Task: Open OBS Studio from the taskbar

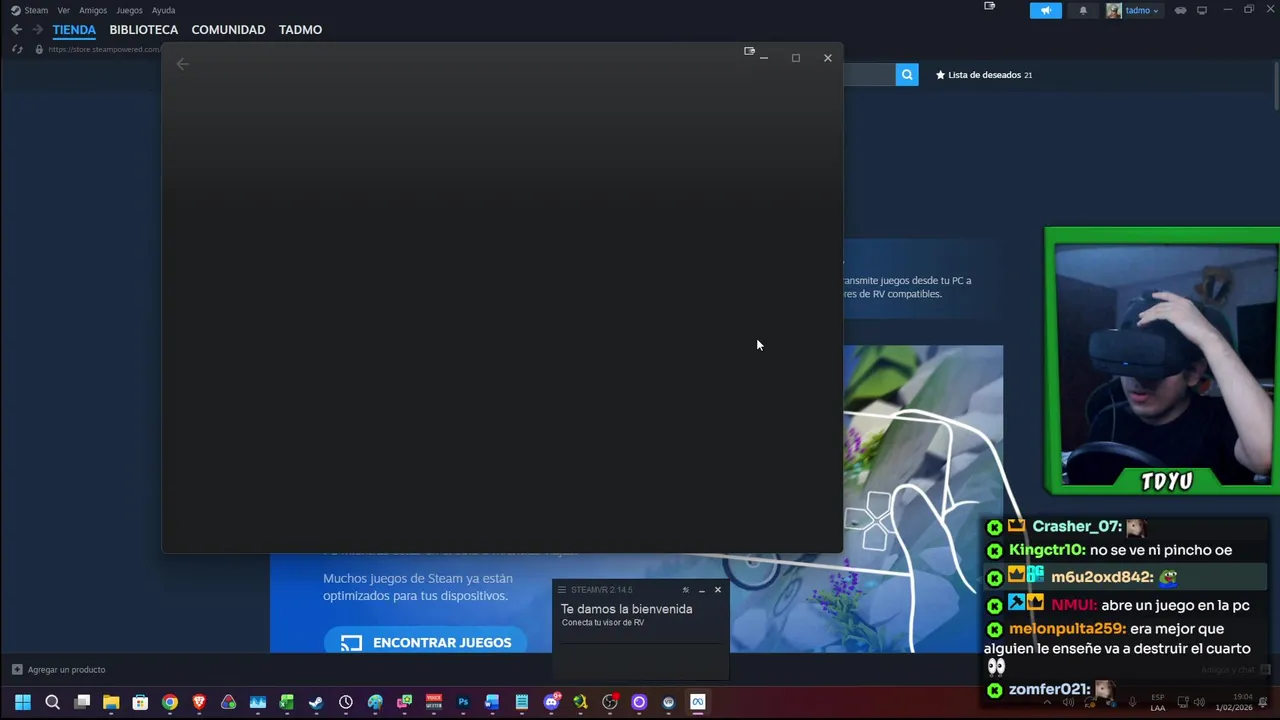Action: pyautogui.click(x=610, y=702)
